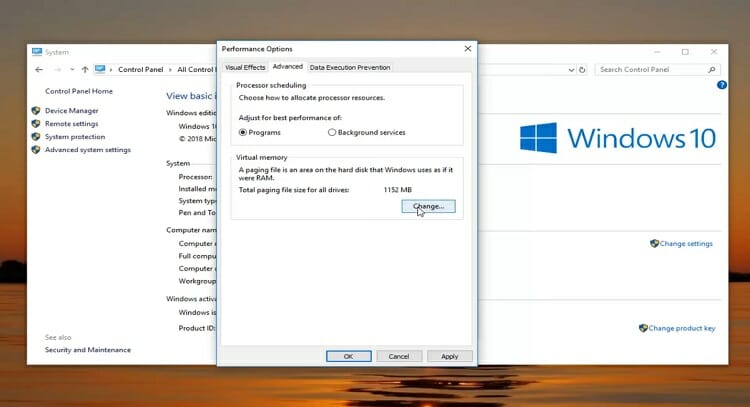Cancel the Performance Options dialog
Image resolution: width=750 pixels, height=407 pixels.
(399, 356)
